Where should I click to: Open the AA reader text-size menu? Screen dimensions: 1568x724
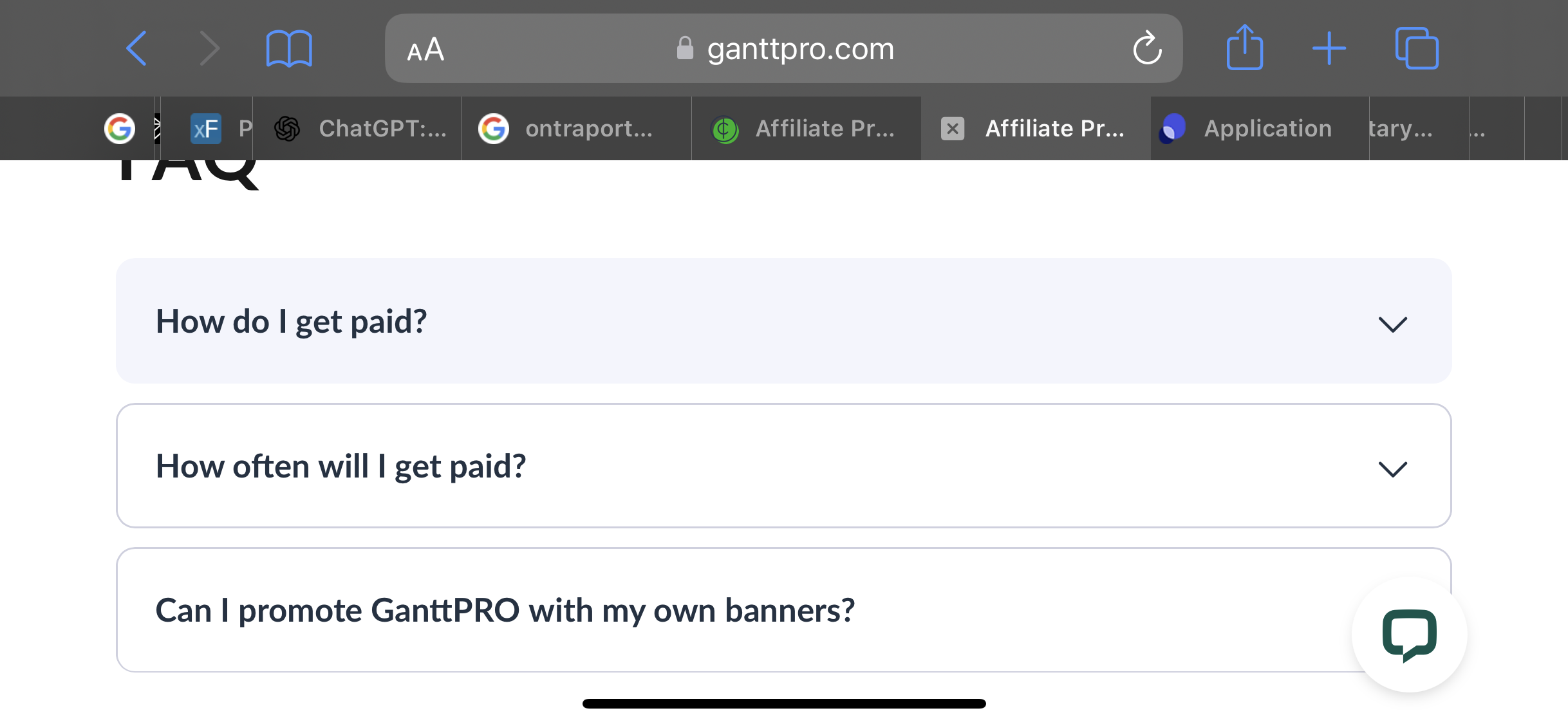425,50
